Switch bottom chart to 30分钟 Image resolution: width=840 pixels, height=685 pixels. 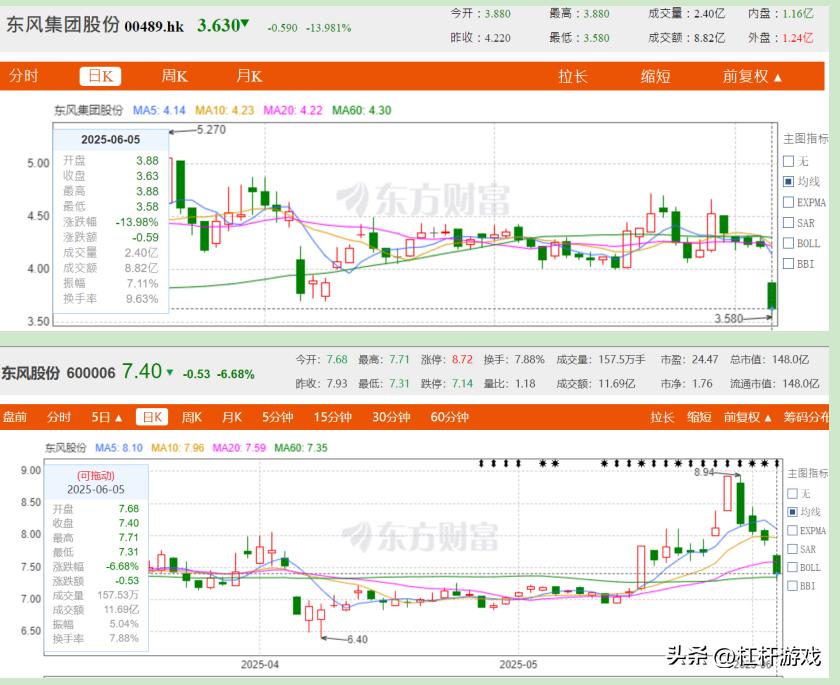point(391,417)
